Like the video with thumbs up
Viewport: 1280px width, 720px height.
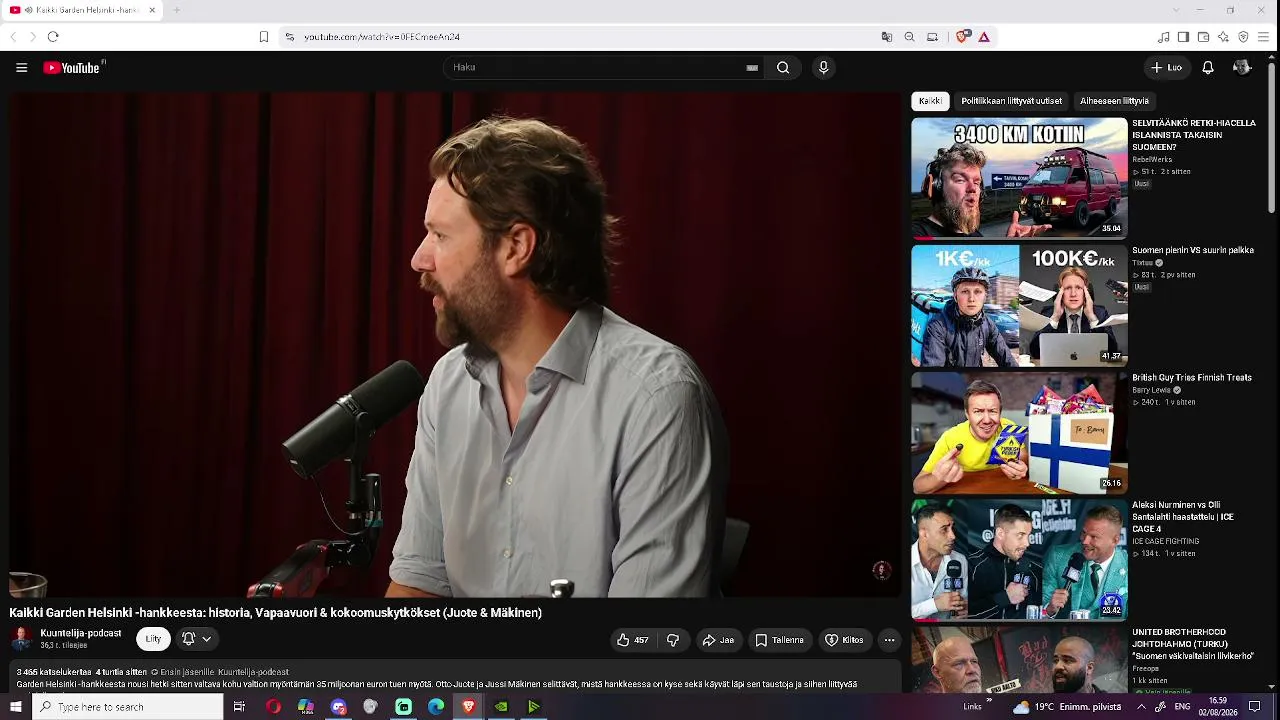click(x=632, y=640)
